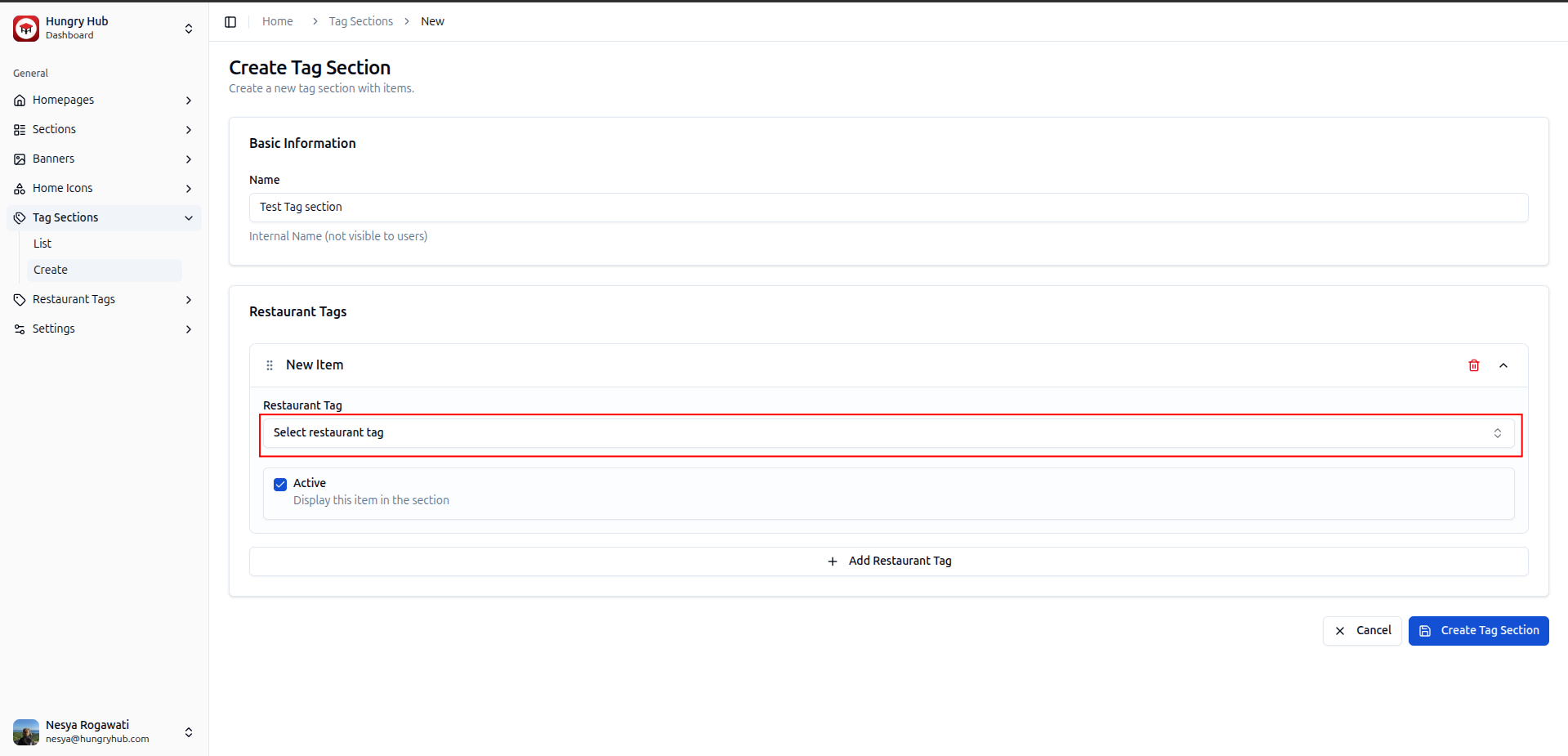Screen dimensions: 1568x756
Task: Click the Create Tag Section button
Action: point(1478,631)
